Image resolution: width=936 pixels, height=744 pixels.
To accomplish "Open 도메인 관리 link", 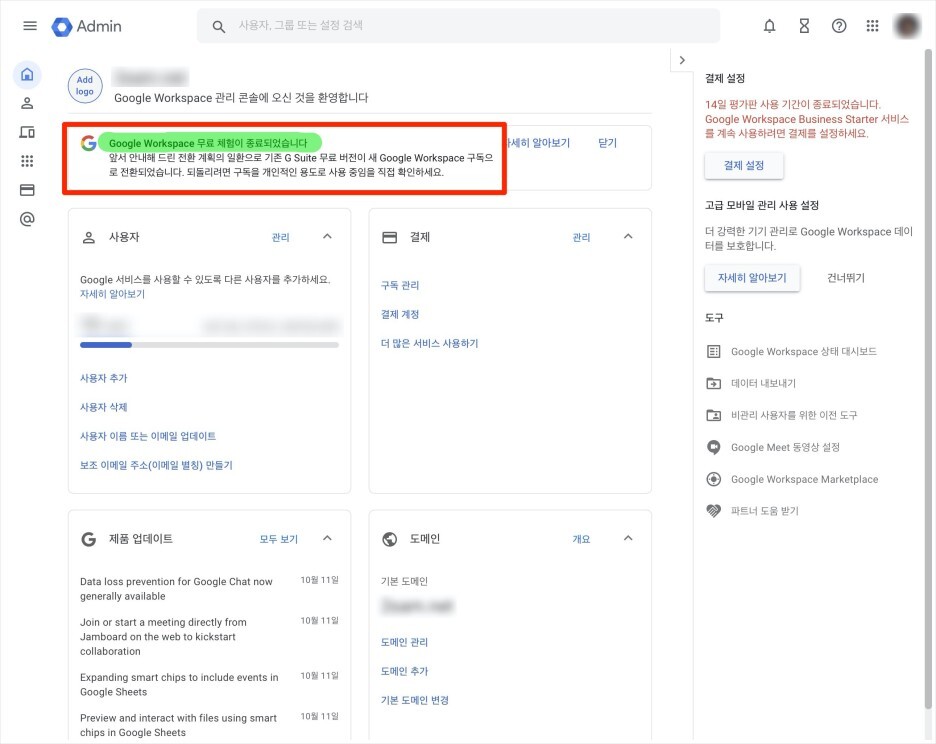I will click(x=404, y=642).
